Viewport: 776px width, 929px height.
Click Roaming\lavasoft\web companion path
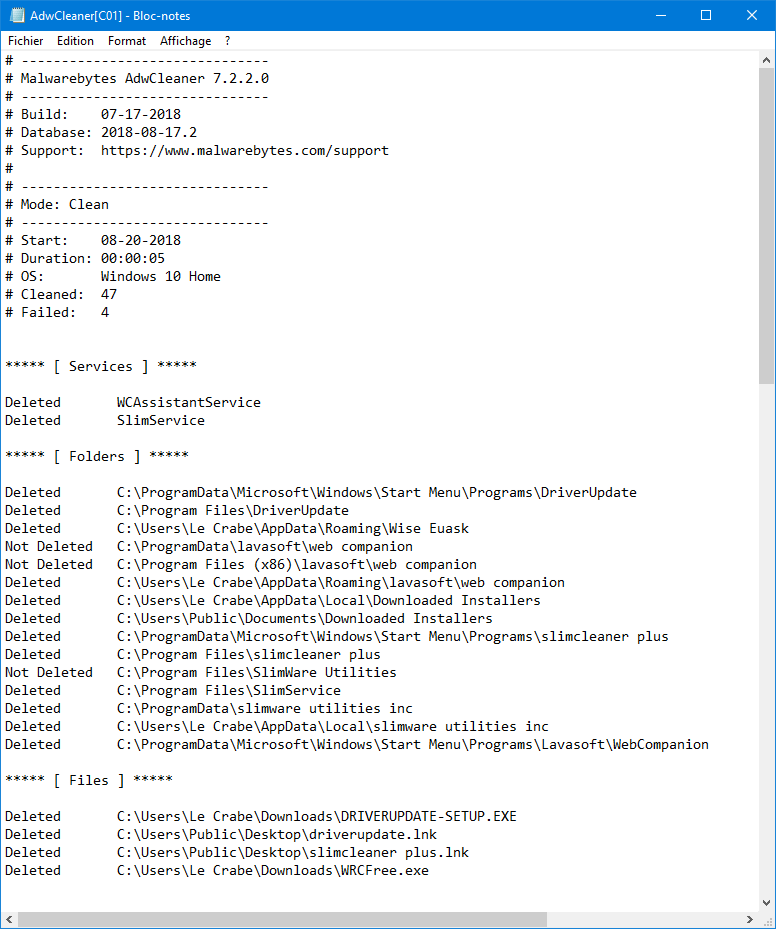341,582
